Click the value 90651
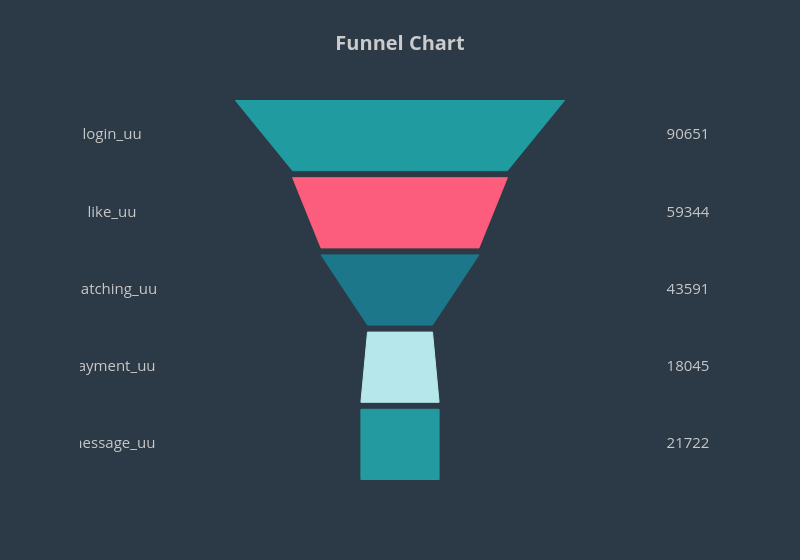The height and width of the screenshot is (560, 800). [688, 134]
